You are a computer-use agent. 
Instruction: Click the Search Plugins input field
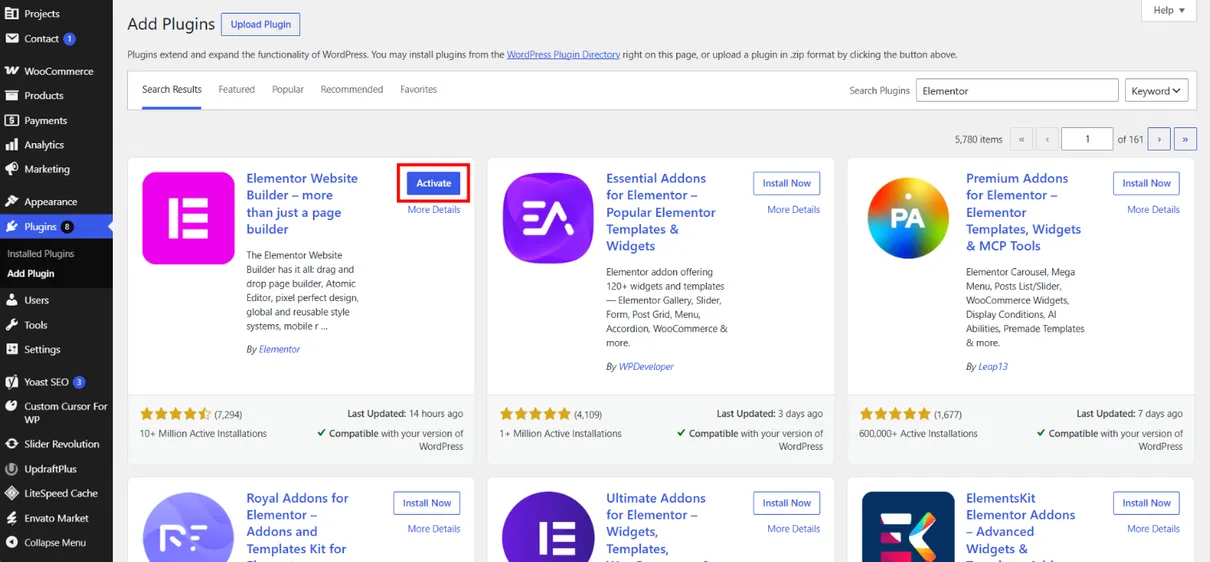click(1017, 90)
